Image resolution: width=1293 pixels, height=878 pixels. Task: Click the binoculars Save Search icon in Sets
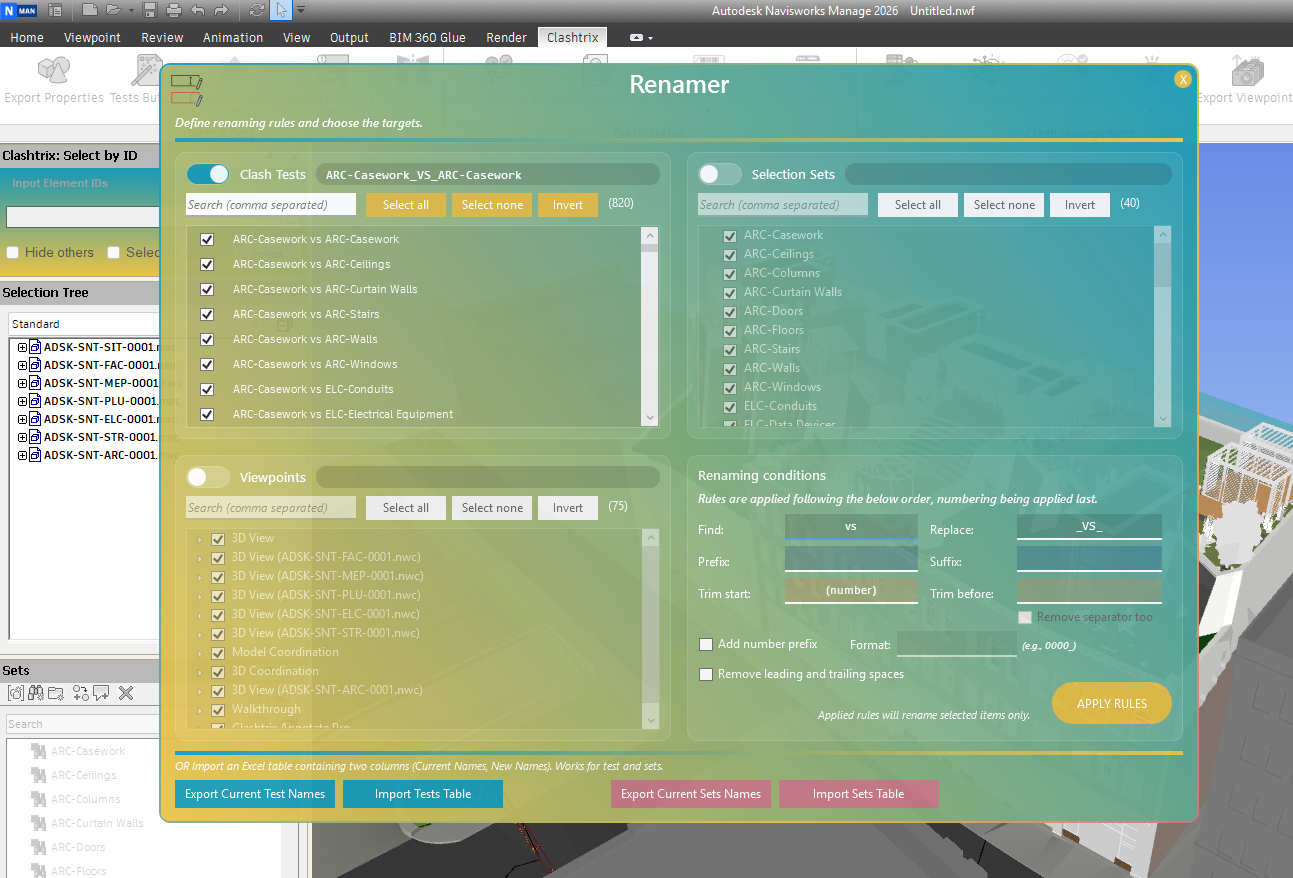tap(37, 693)
